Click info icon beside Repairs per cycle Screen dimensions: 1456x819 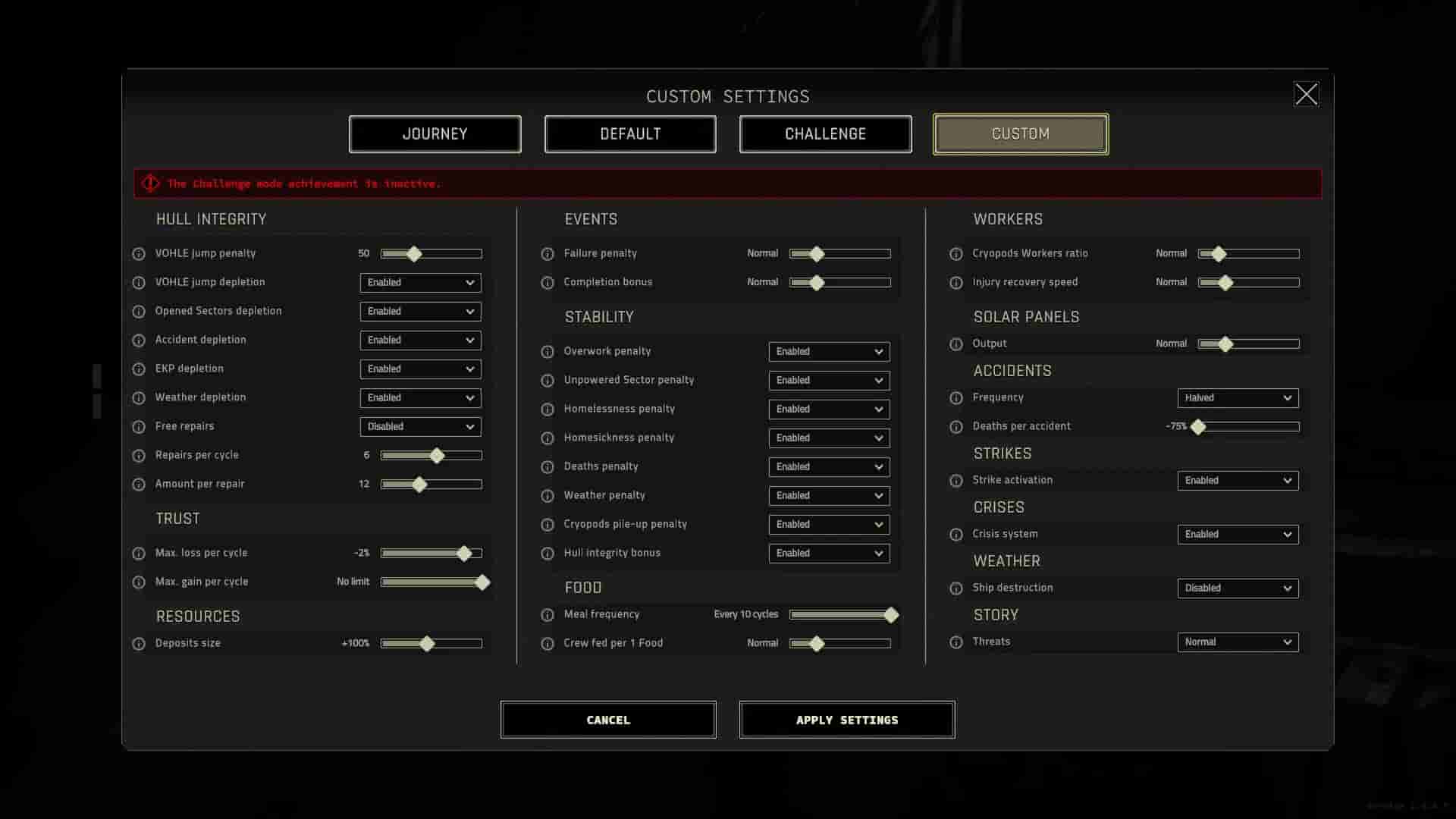tap(139, 456)
